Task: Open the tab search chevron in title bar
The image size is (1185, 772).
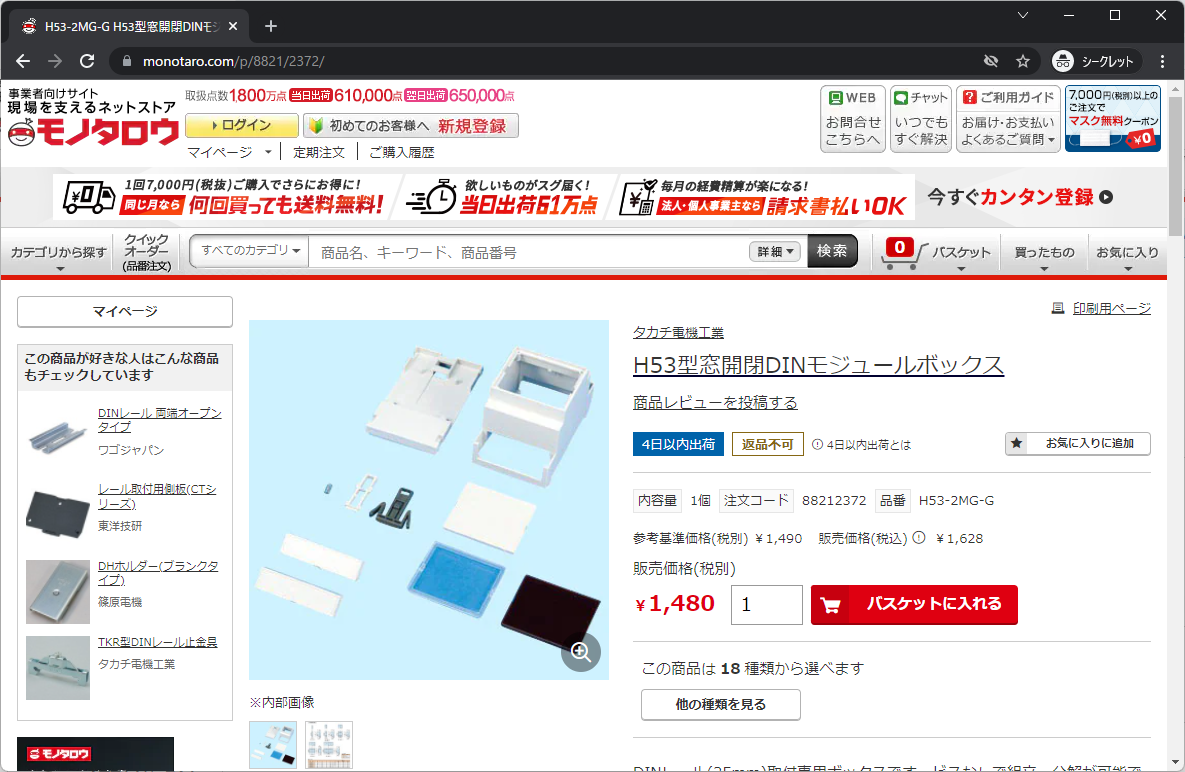Action: [1023, 15]
